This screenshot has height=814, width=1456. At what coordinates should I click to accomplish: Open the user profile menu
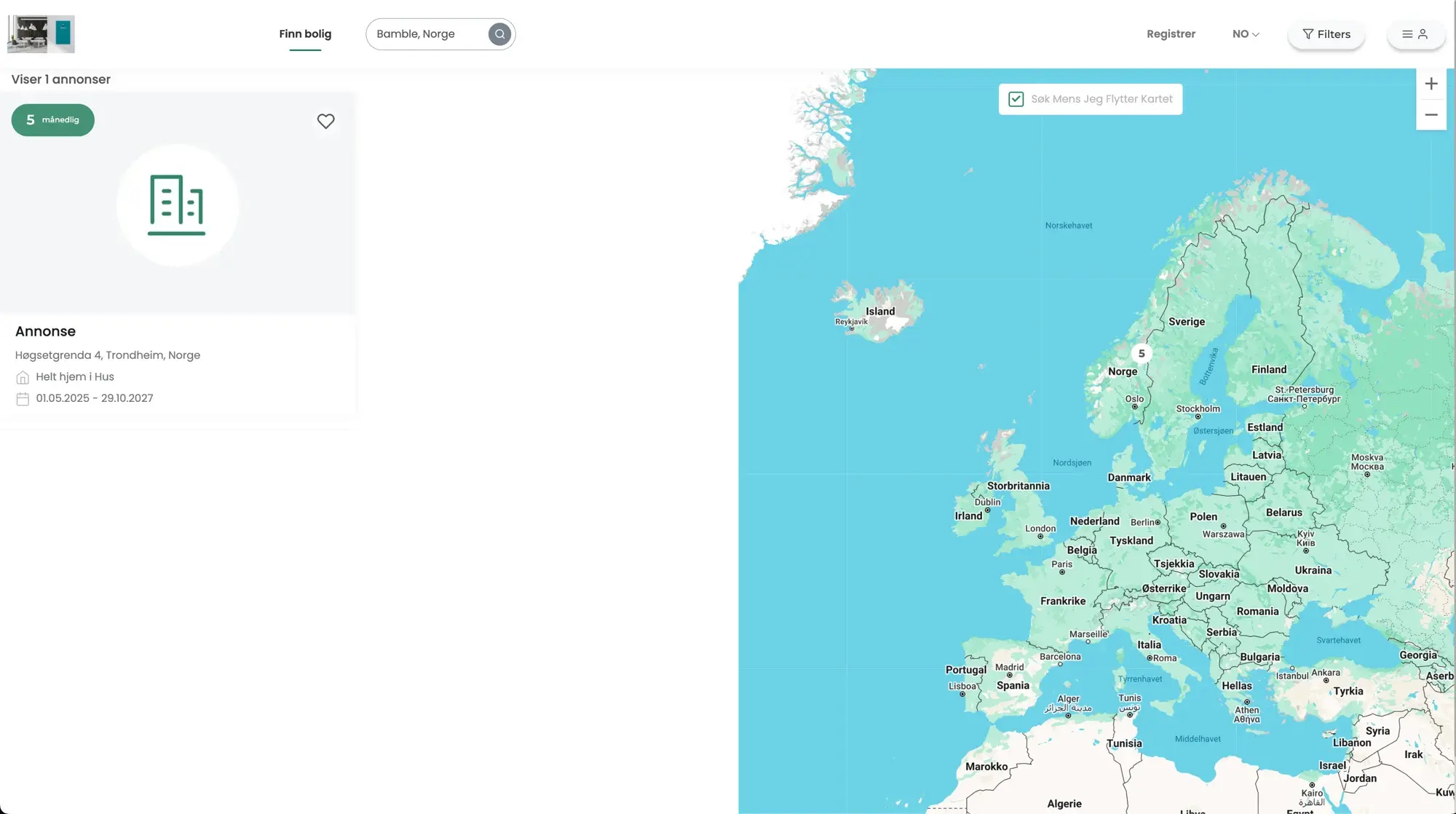[1415, 34]
